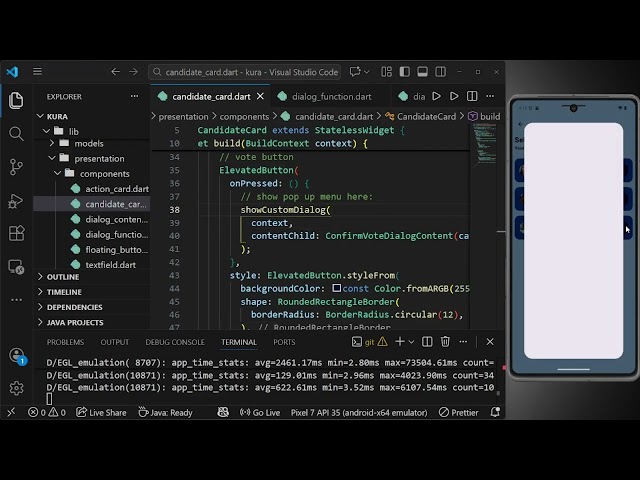Click Go Live in status bar
This screenshot has width=640, height=480.
tap(260, 413)
